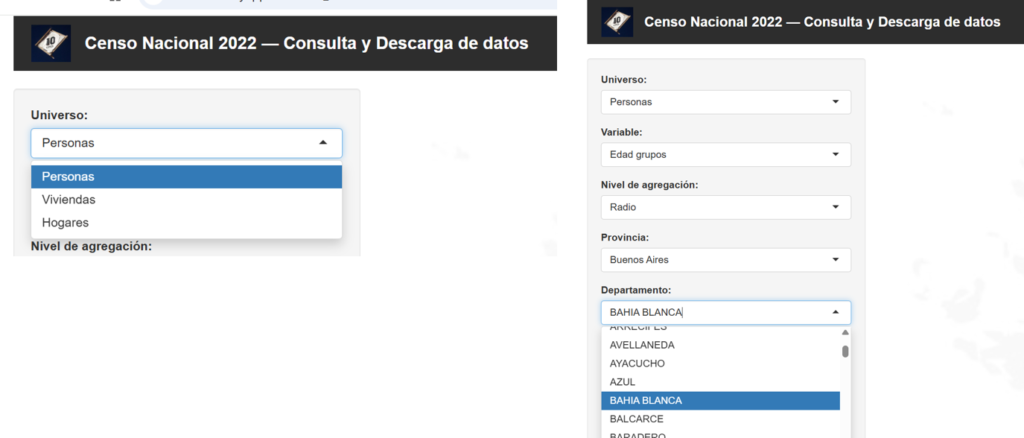Open the Variable dropdown showing Edad grupos
1024x438 pixels.
725,155
